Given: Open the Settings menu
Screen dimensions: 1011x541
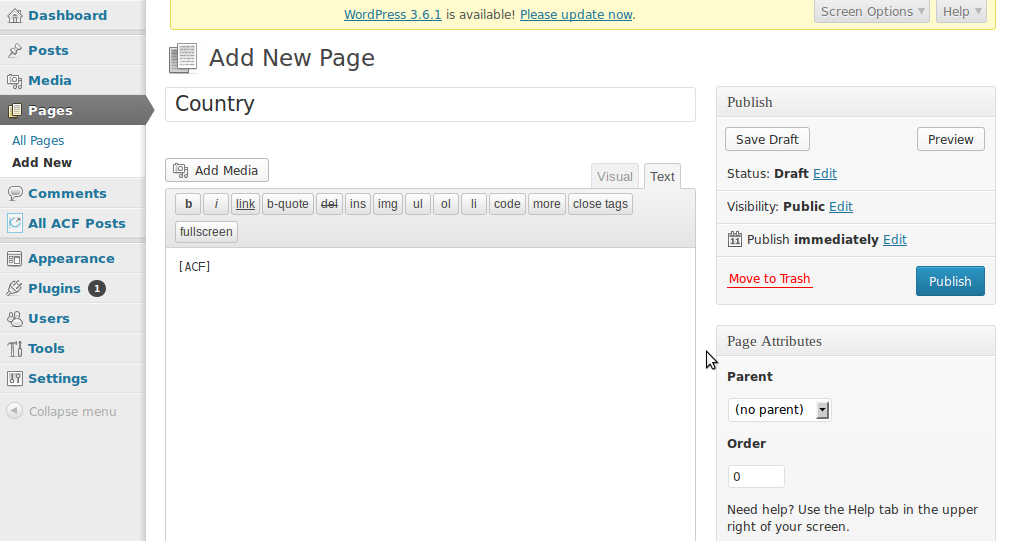Looking at the screenshot, I should coord(57,379).
